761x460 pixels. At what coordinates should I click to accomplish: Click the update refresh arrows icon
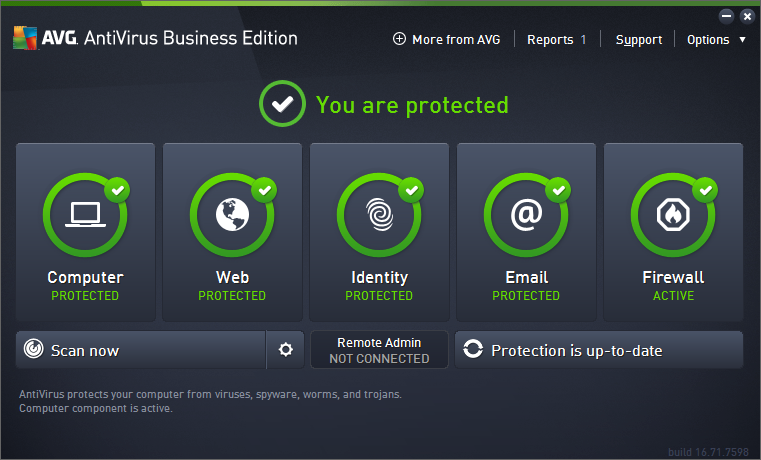click(473, 350)
